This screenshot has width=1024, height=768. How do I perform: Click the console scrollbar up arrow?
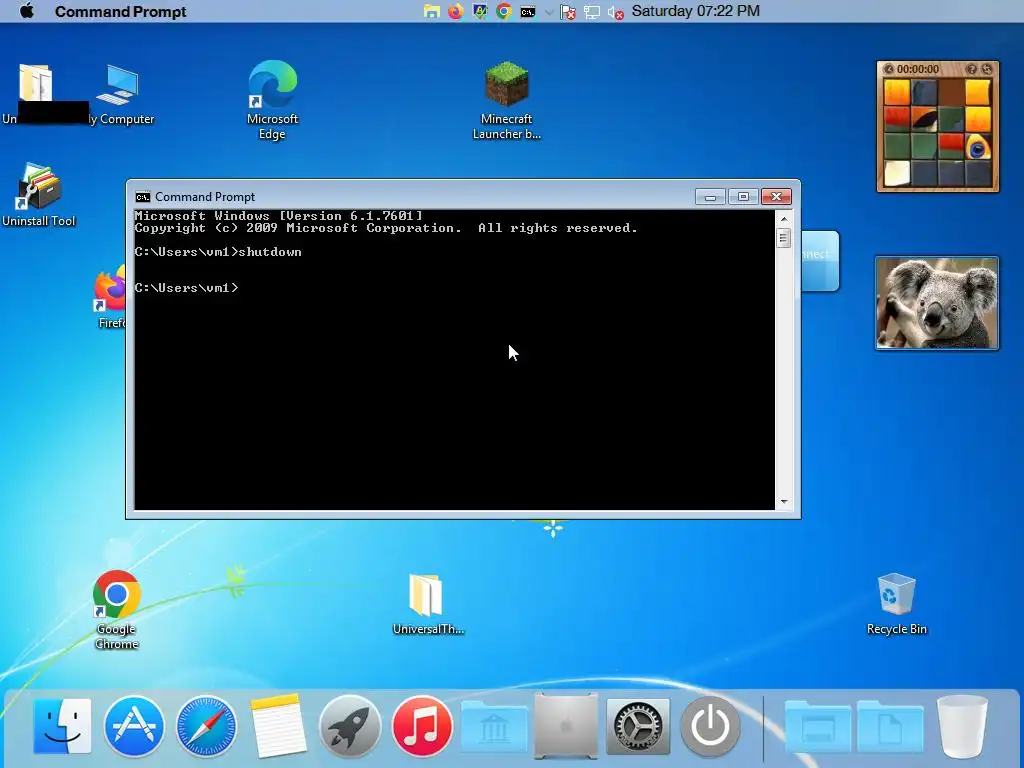(x=784, y=219)
